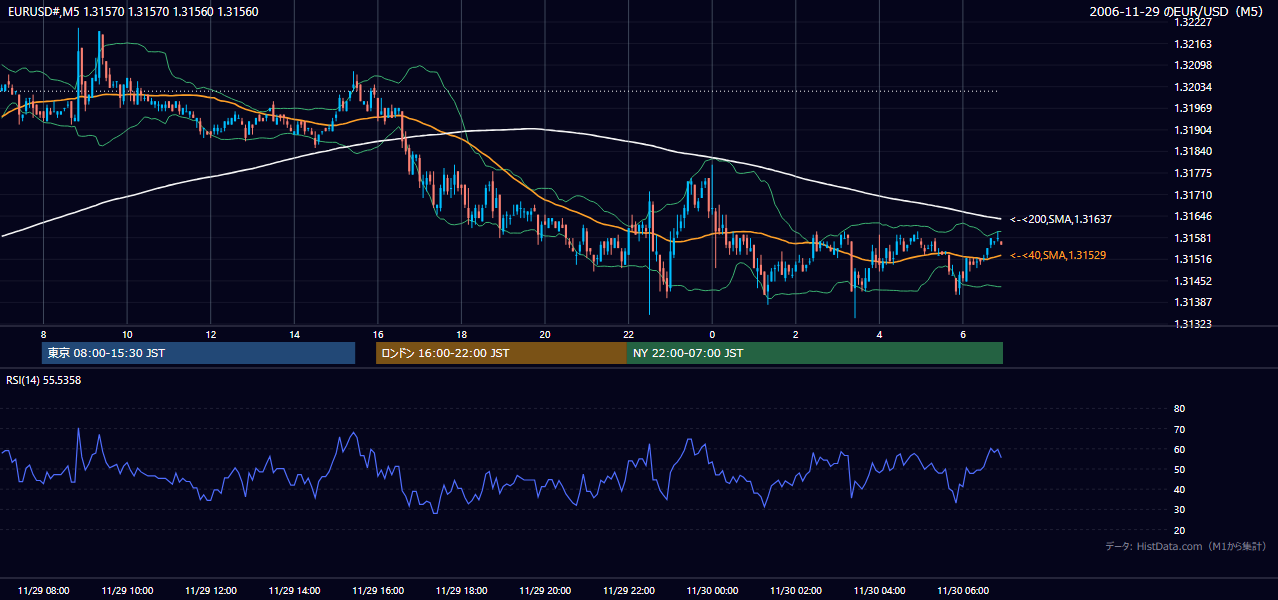The height and width of the screenshot is (600, 1278).
Task: Click price level 1.31710 on axis
Action: coord(1192,195)
